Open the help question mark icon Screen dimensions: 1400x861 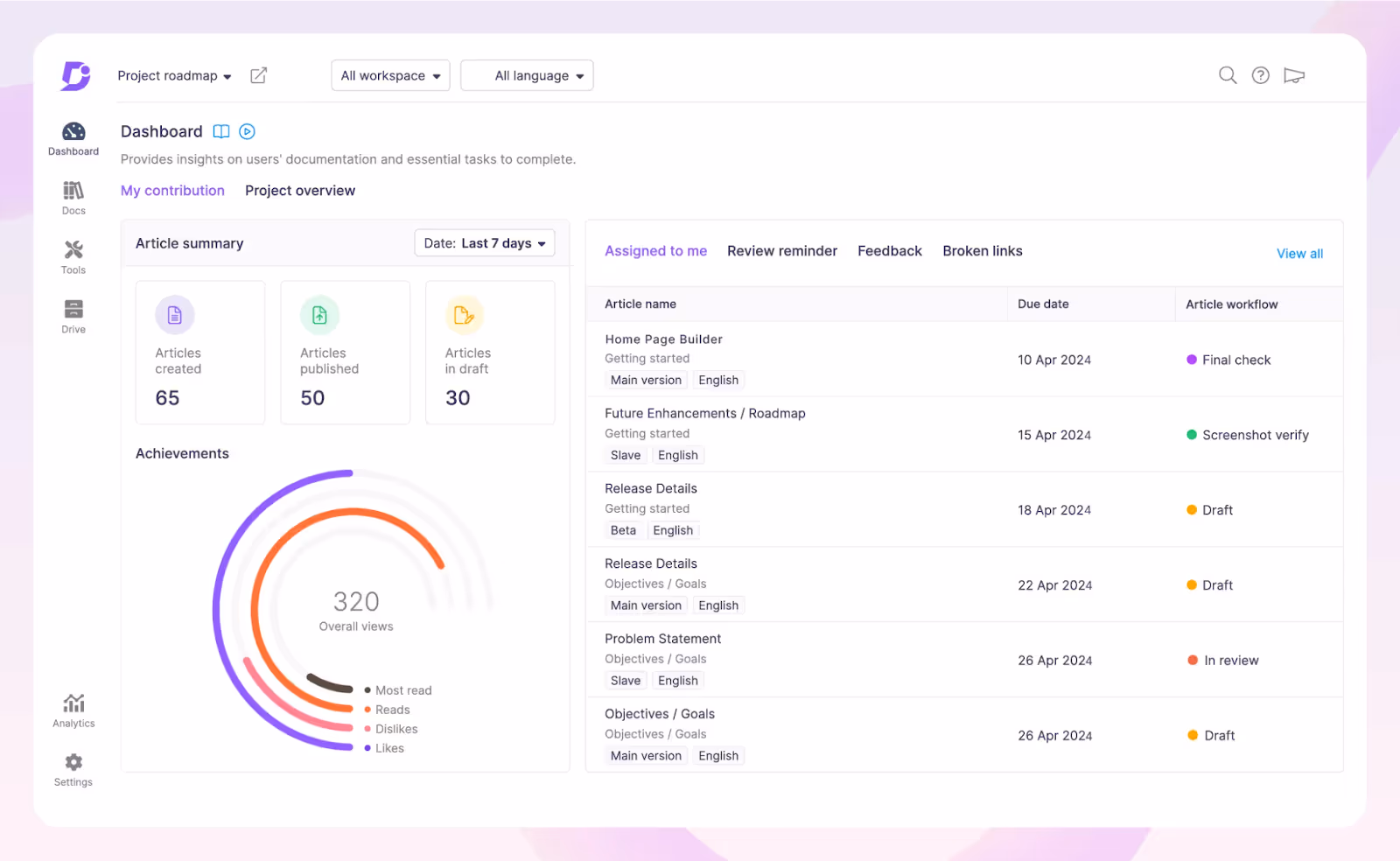(1260, 75)
